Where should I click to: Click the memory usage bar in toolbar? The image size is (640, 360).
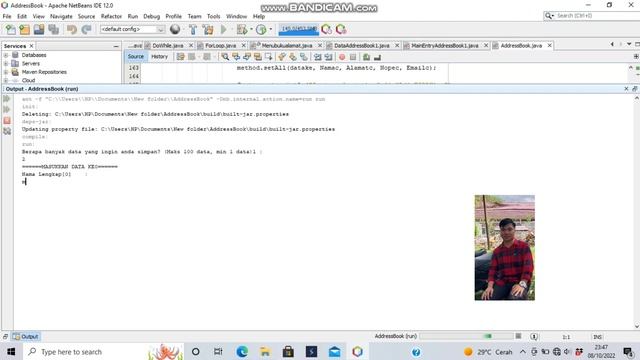pos(298,29)
